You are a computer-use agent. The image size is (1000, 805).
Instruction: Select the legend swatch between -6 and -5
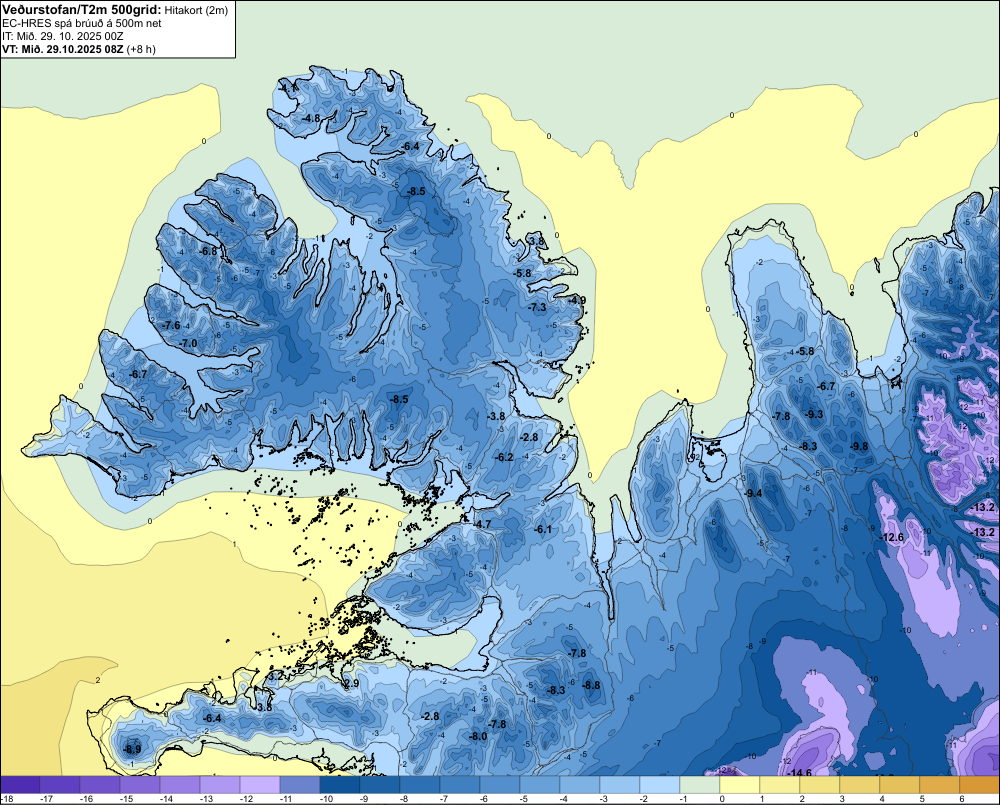tap(500, 785)
